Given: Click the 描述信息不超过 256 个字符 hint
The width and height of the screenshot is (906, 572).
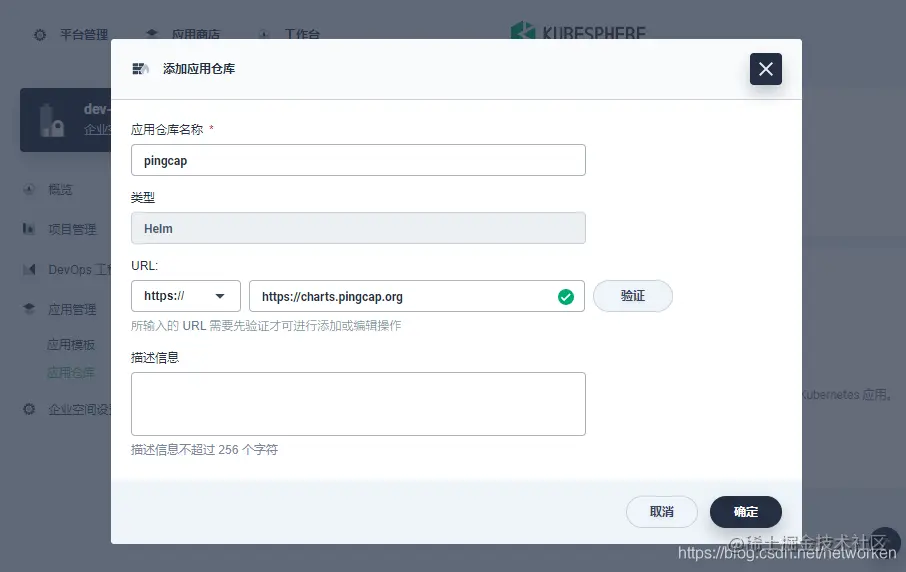Looking at the screenshot, I should [205, 450].
